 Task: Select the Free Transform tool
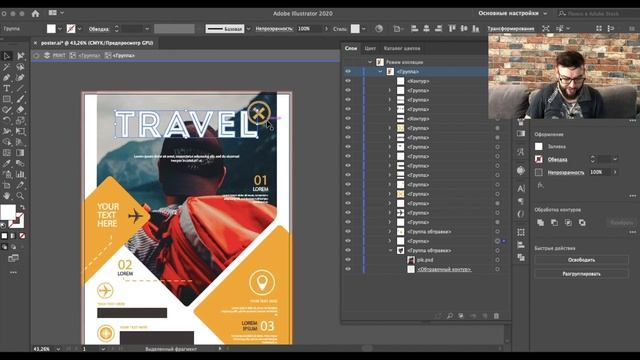pos(20,131)
